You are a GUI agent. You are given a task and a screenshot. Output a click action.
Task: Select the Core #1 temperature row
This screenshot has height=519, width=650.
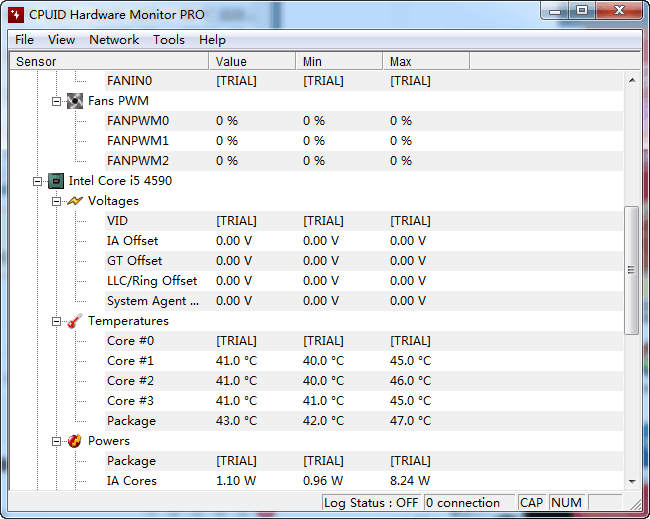(x=130, y=361)
